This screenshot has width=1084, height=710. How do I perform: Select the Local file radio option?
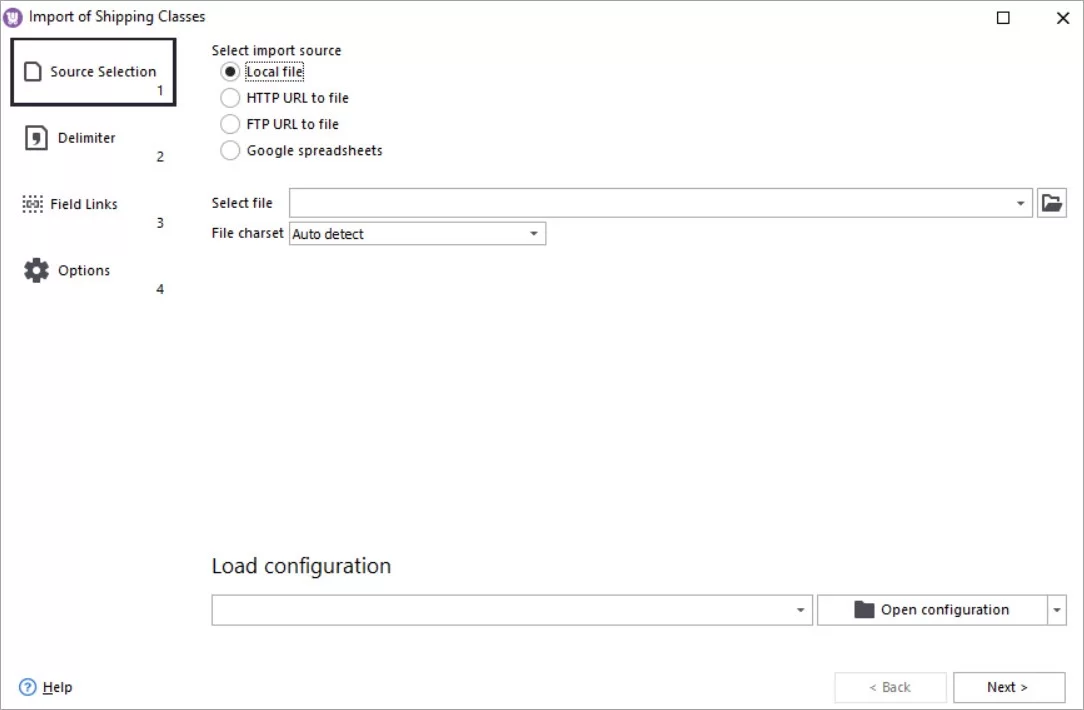coord(230,71)
